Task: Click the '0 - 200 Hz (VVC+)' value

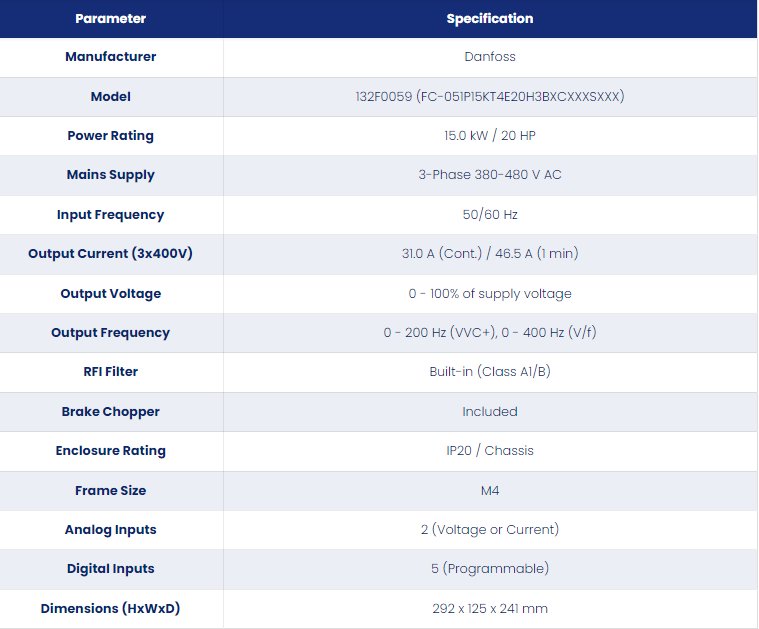Action: click(x=440, y=333)
